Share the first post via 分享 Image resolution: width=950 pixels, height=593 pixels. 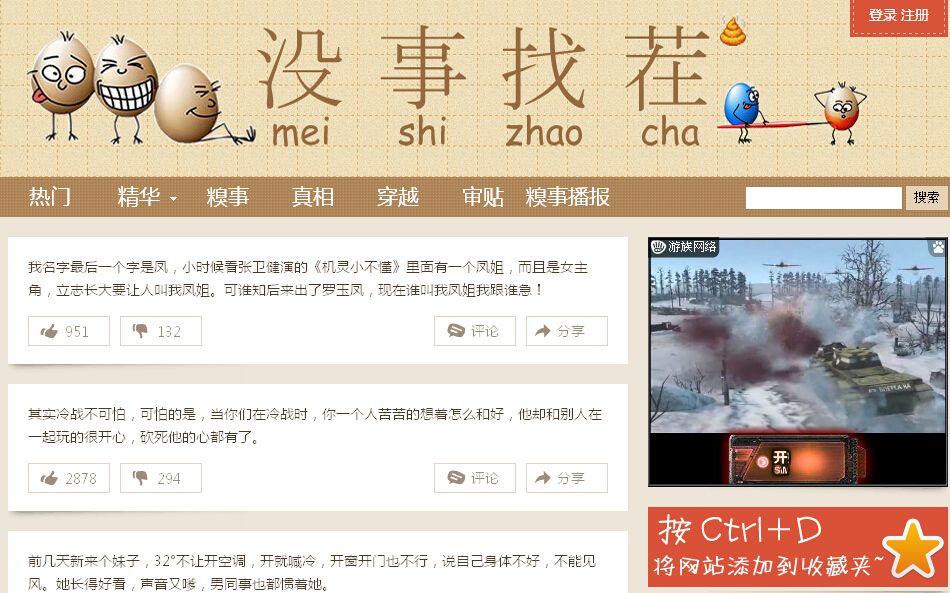pyautogui.click(x=566, y=331)
